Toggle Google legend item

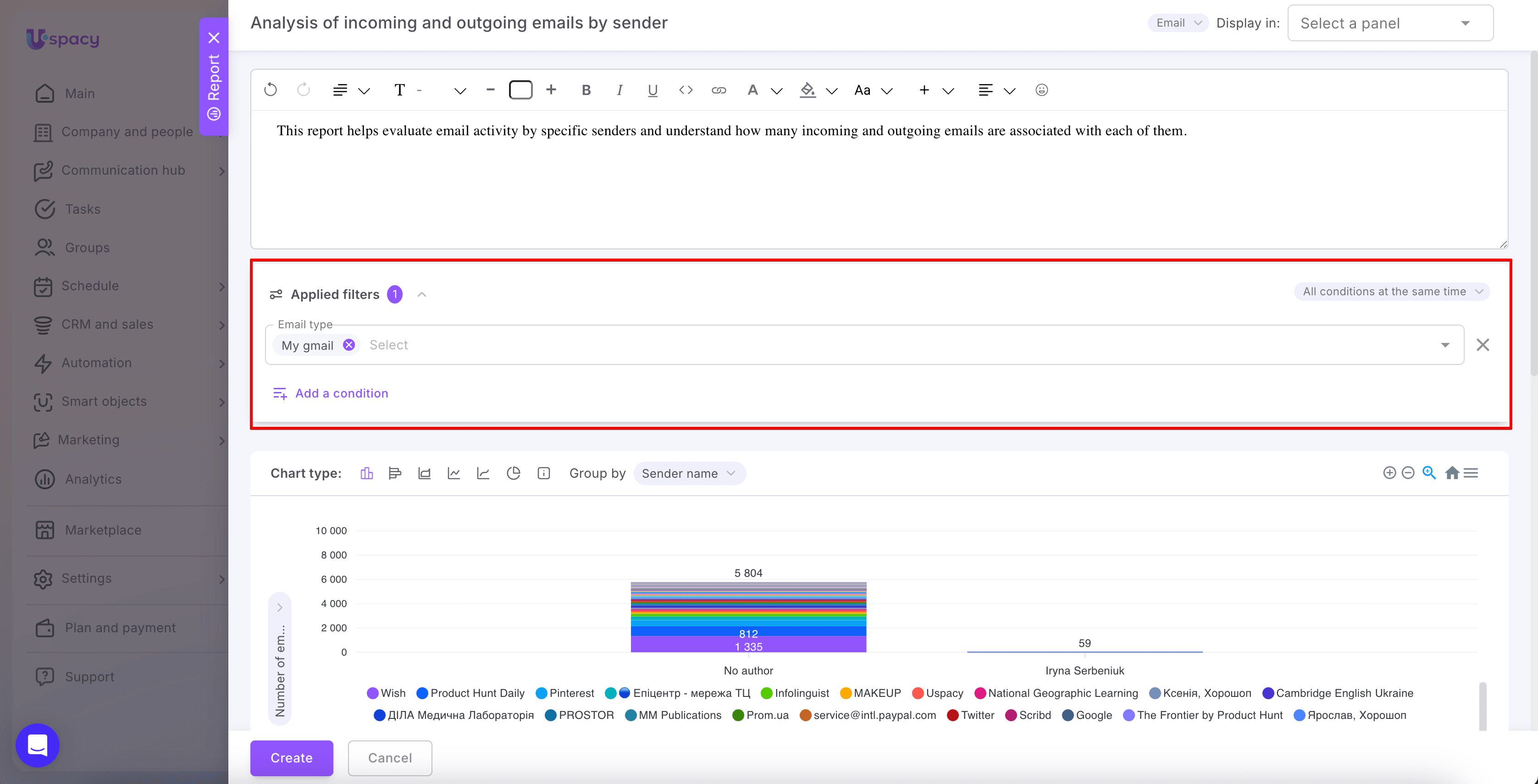coord(1087,715)
